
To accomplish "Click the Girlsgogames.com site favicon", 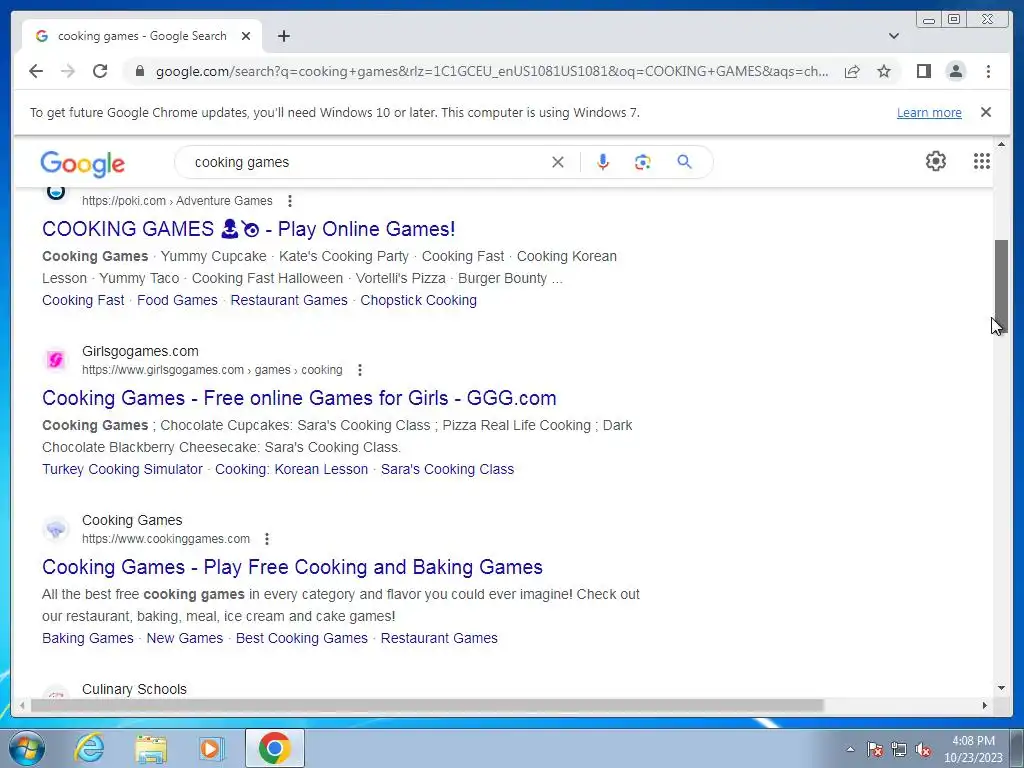I will (x=56, y=359).
